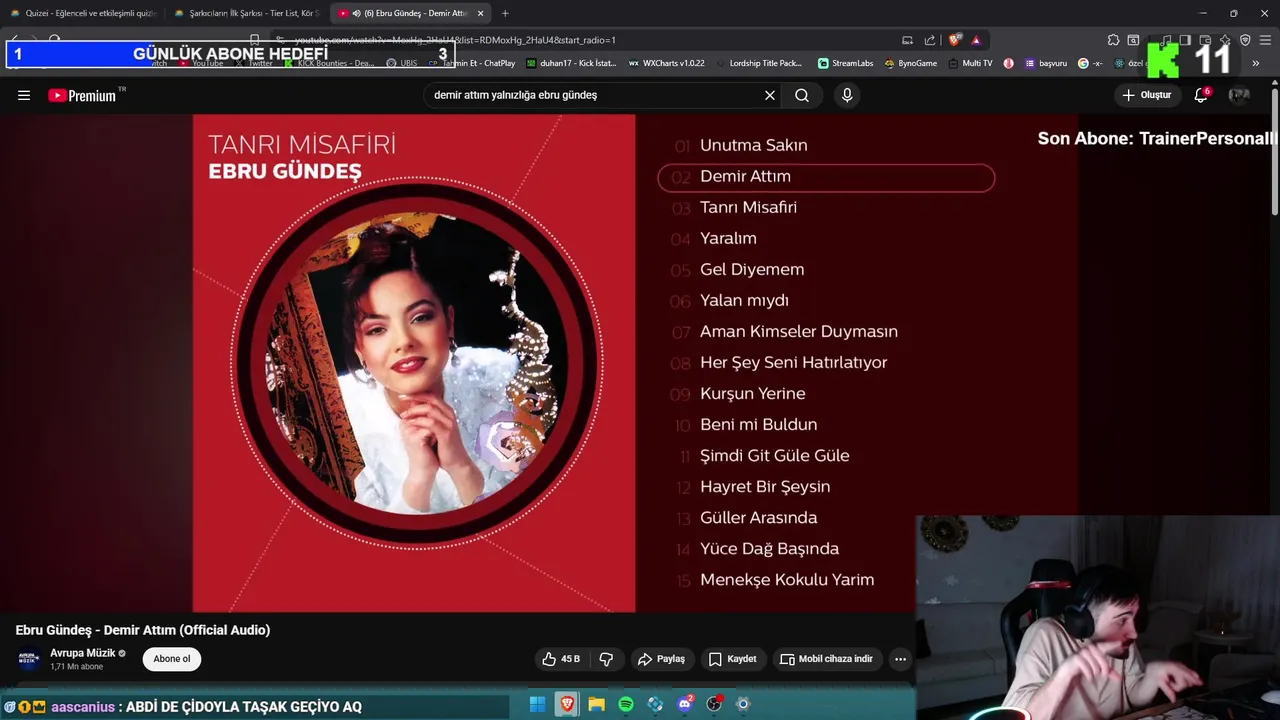Screen dimensions: 1280x720
Task: Subscribe using the Abone ol button
Action: 172,659
